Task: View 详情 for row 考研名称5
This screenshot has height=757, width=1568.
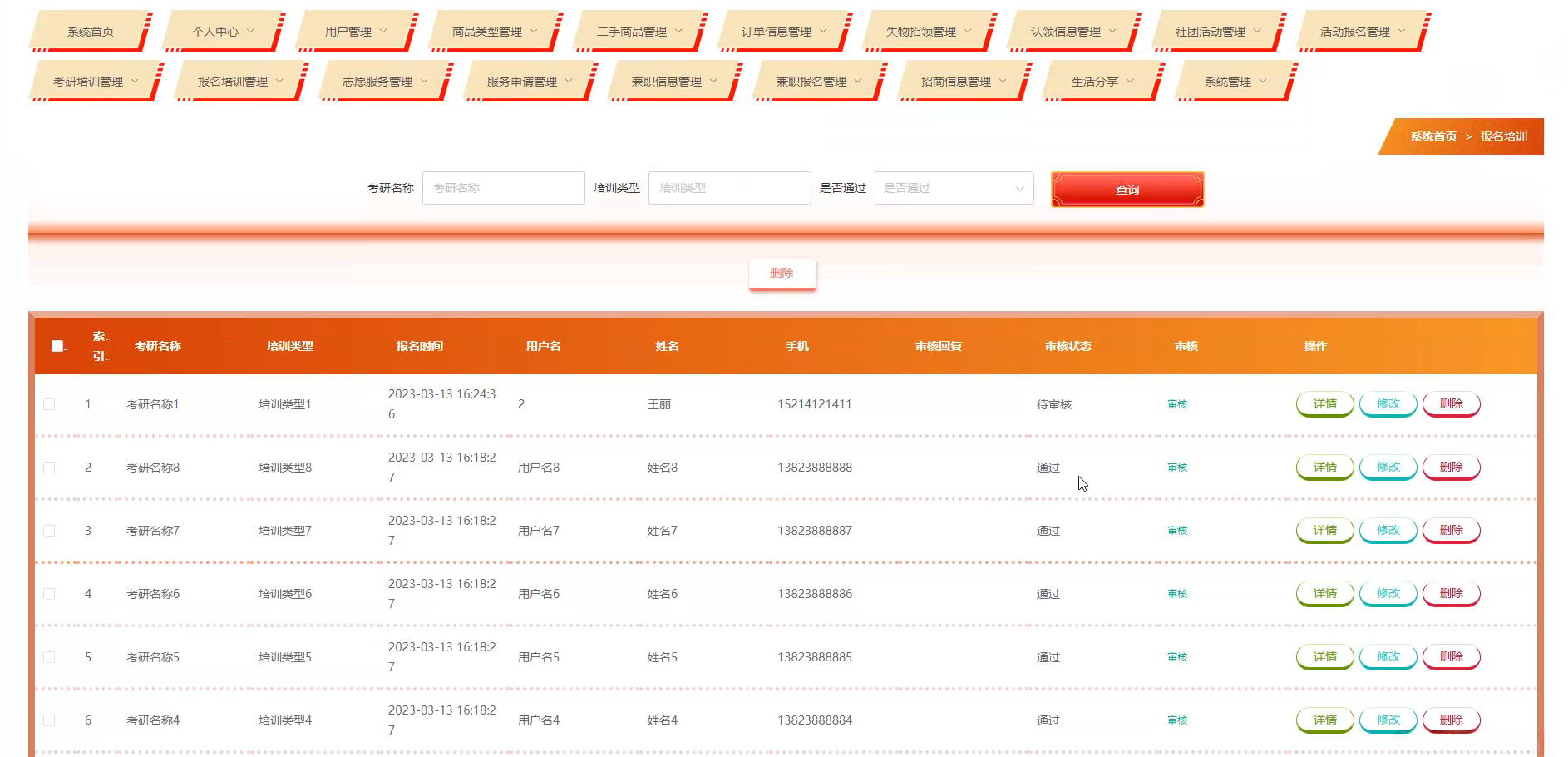Action: [1325, 657]
